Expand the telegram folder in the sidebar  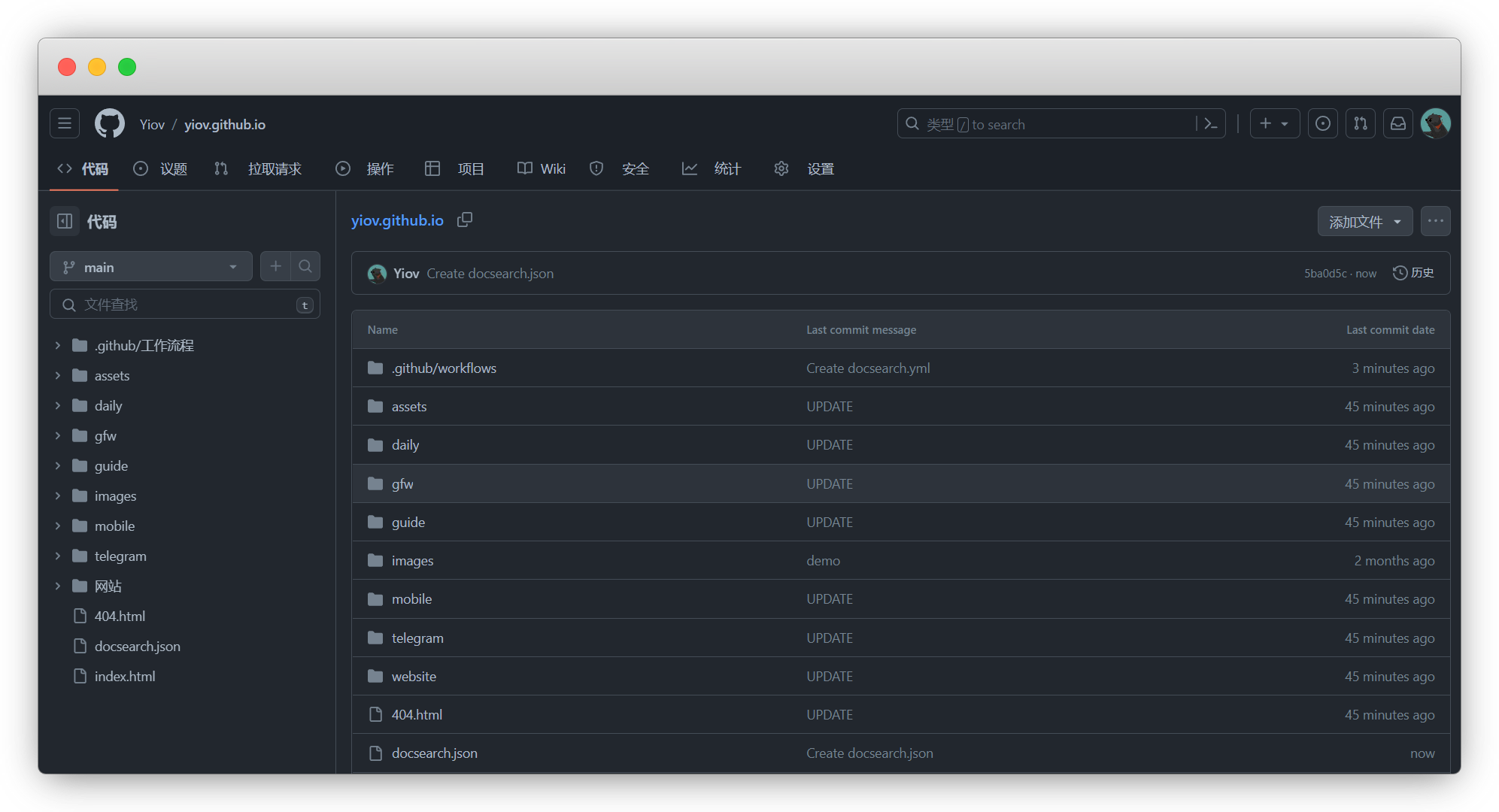coord(58,556)
